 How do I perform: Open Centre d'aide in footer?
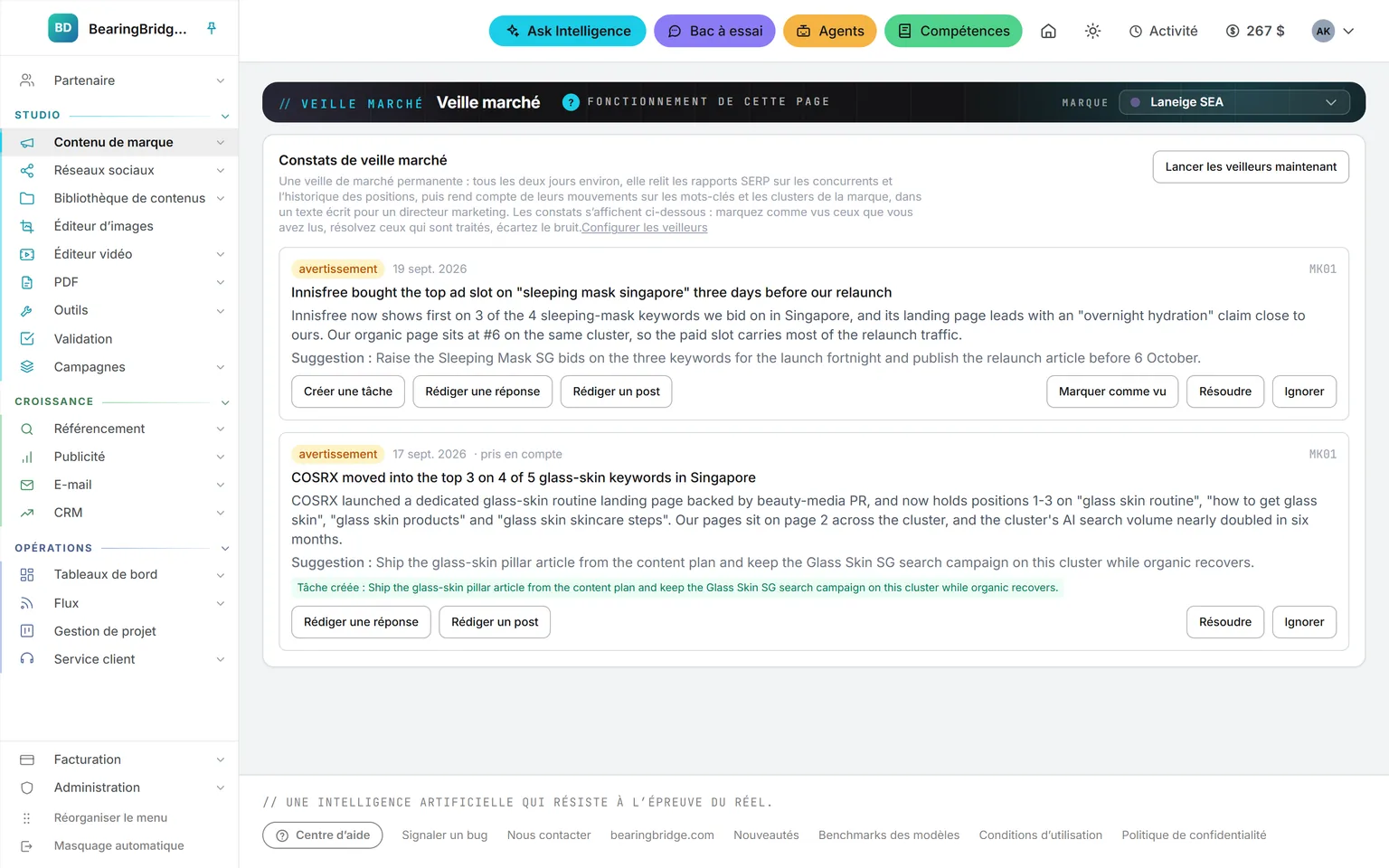[x=323, y=835]
